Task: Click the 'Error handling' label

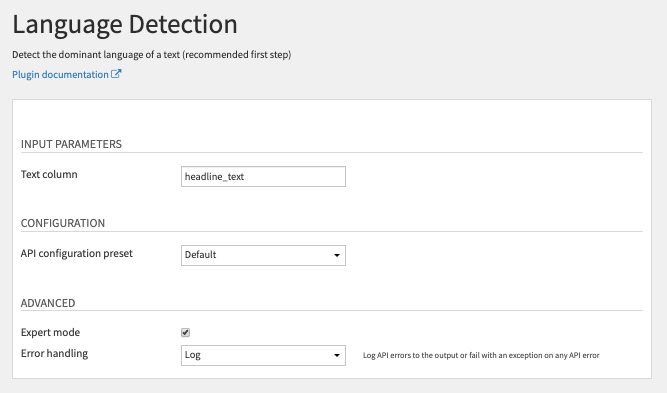Action: 54,353
